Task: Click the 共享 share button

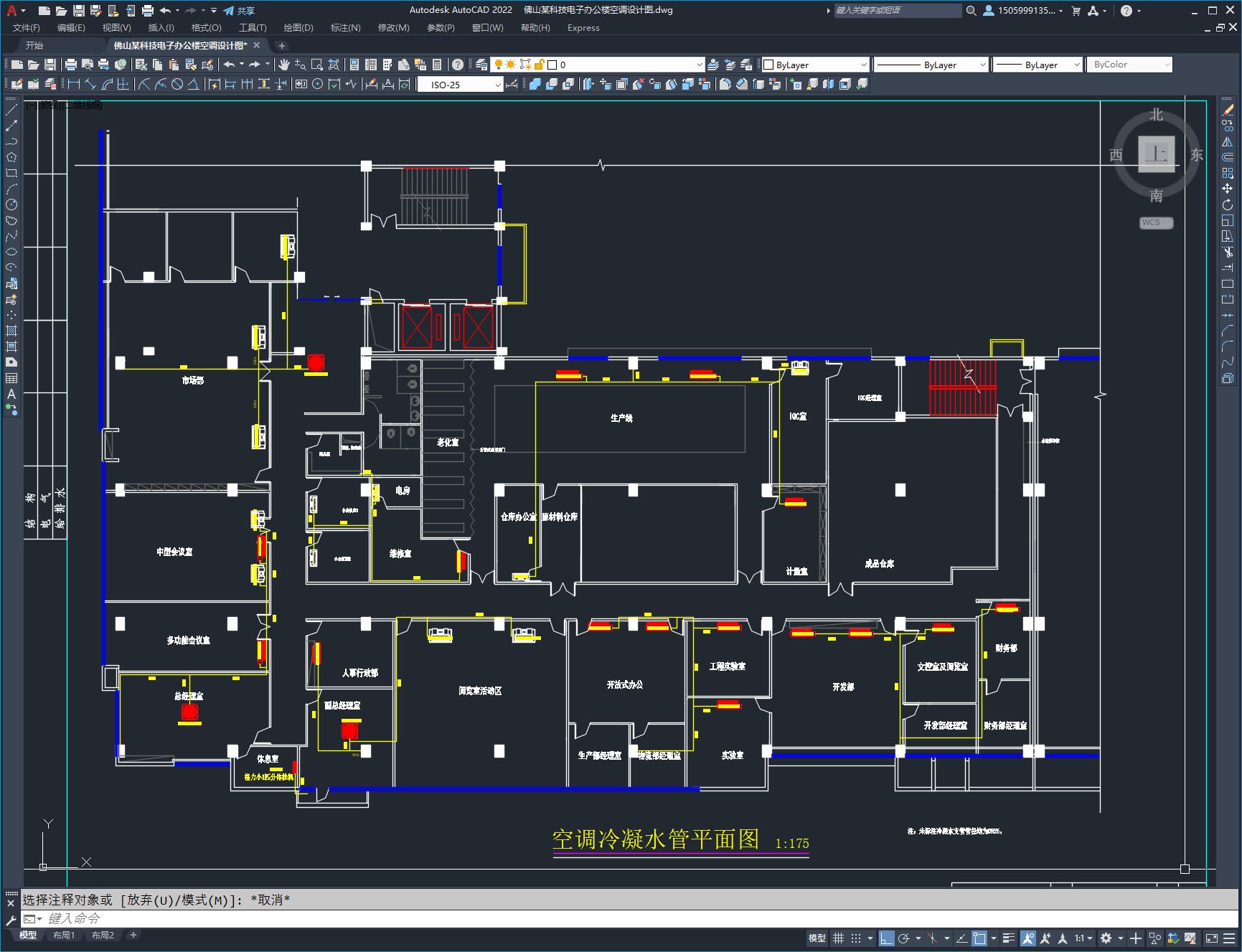Action: point(239,11)
